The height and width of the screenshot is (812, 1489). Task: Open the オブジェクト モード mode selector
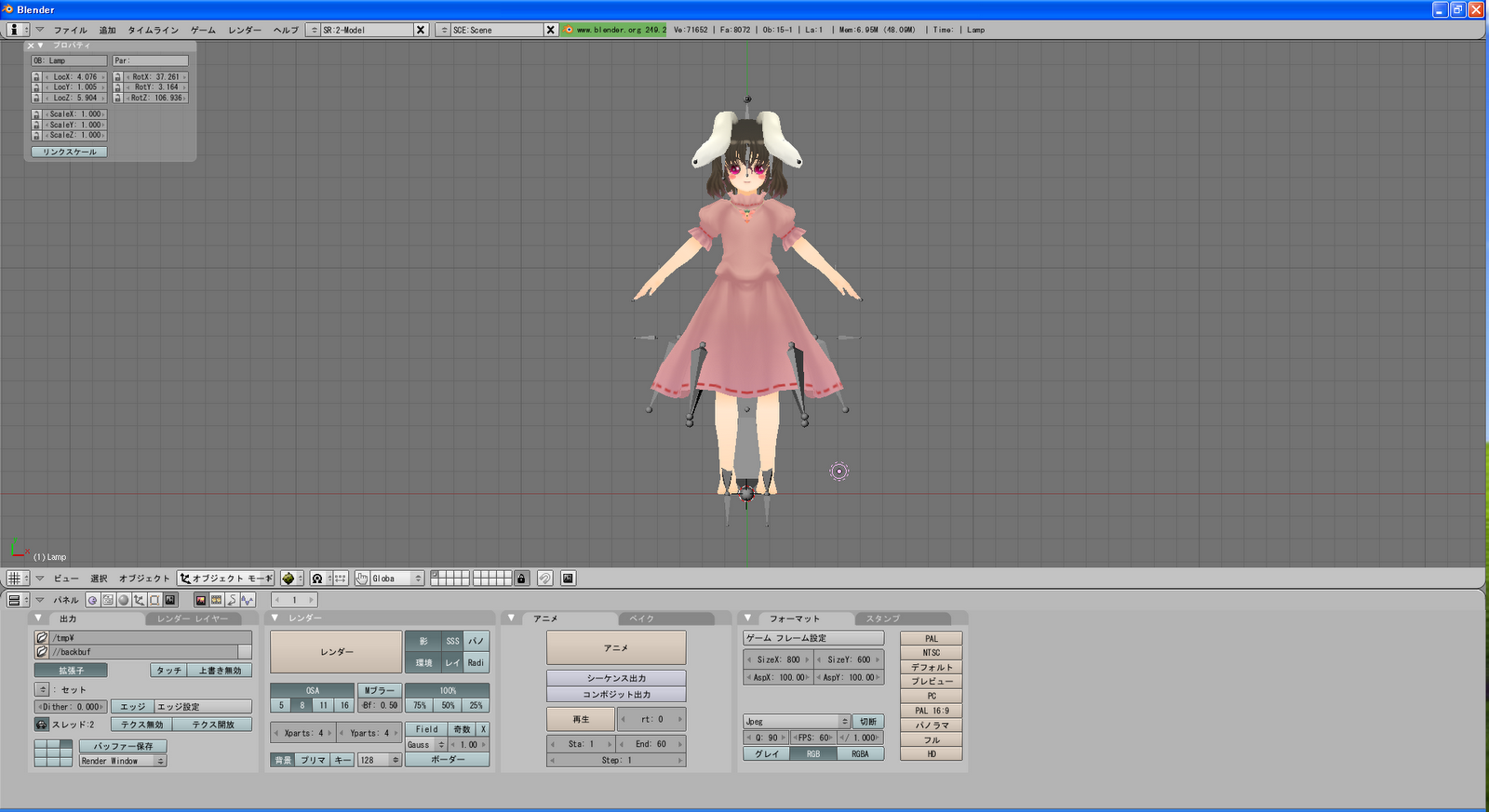coord(226,579)
